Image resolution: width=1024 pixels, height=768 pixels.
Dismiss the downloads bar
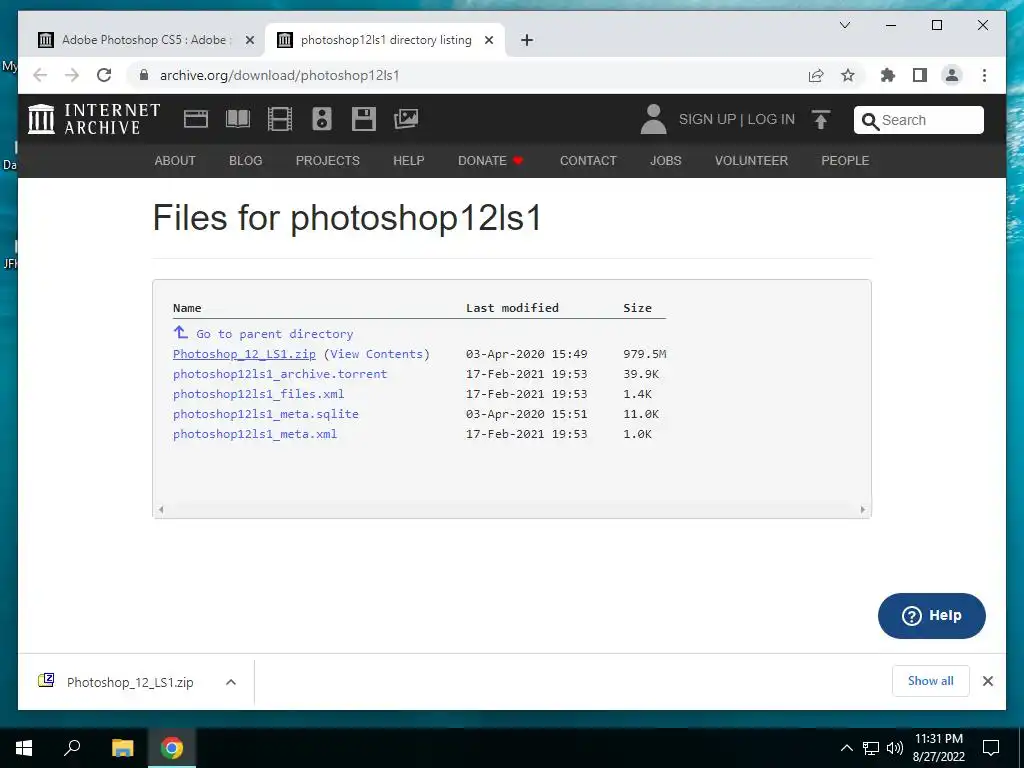click(987, 681)
